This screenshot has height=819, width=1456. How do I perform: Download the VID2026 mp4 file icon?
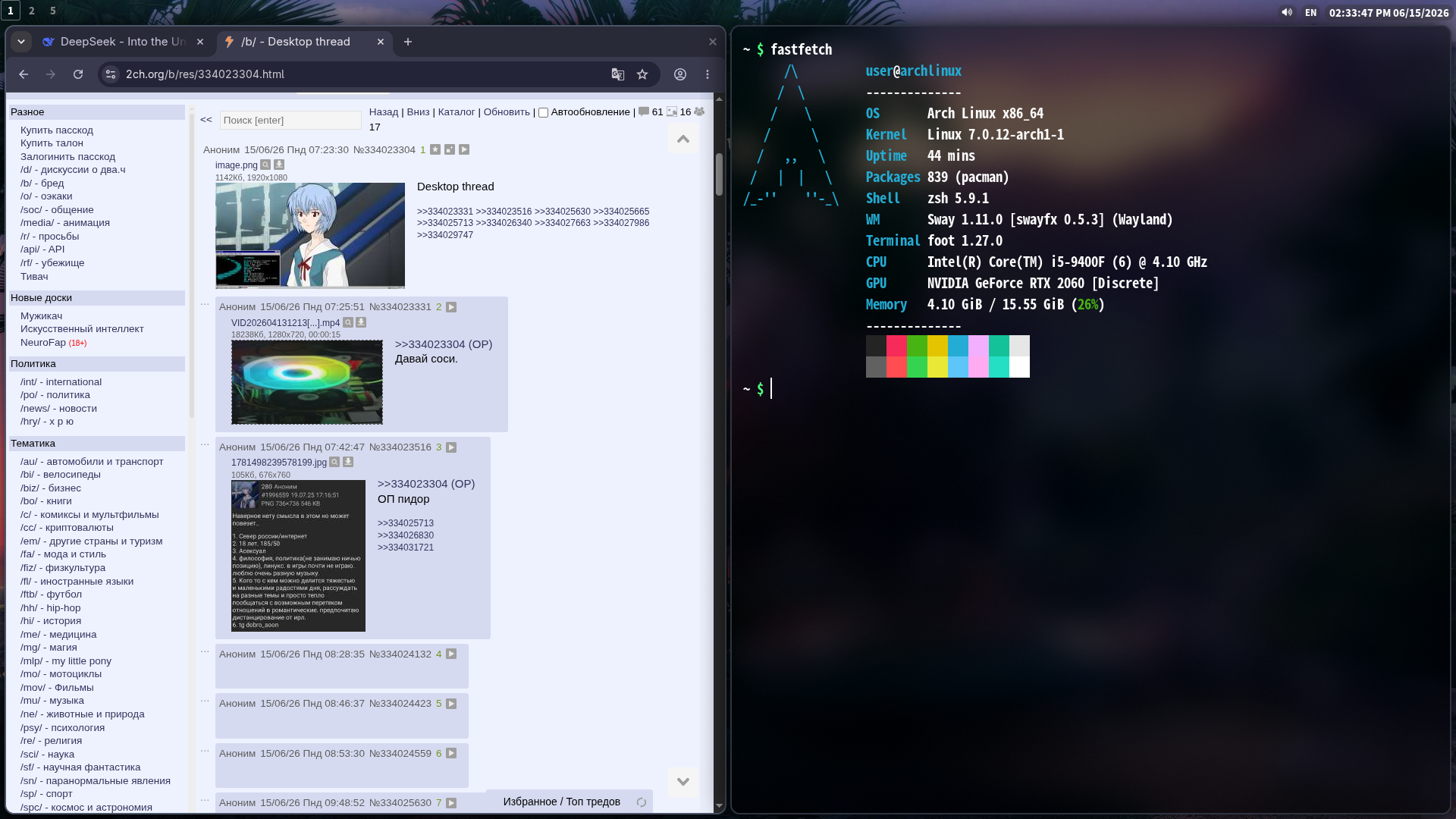[x=362, y=322]
